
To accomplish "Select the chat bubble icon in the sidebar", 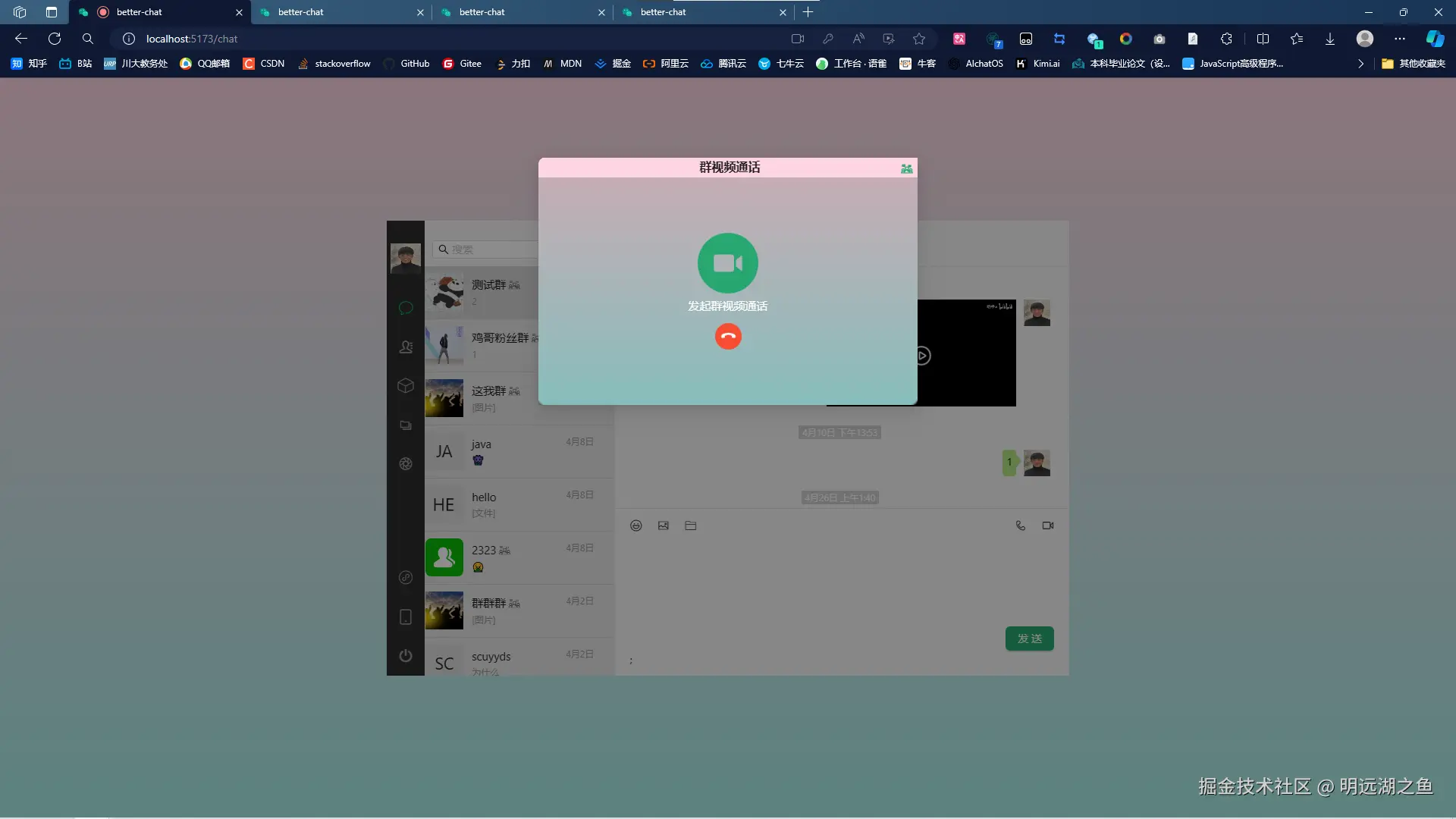I will point(406,308).
